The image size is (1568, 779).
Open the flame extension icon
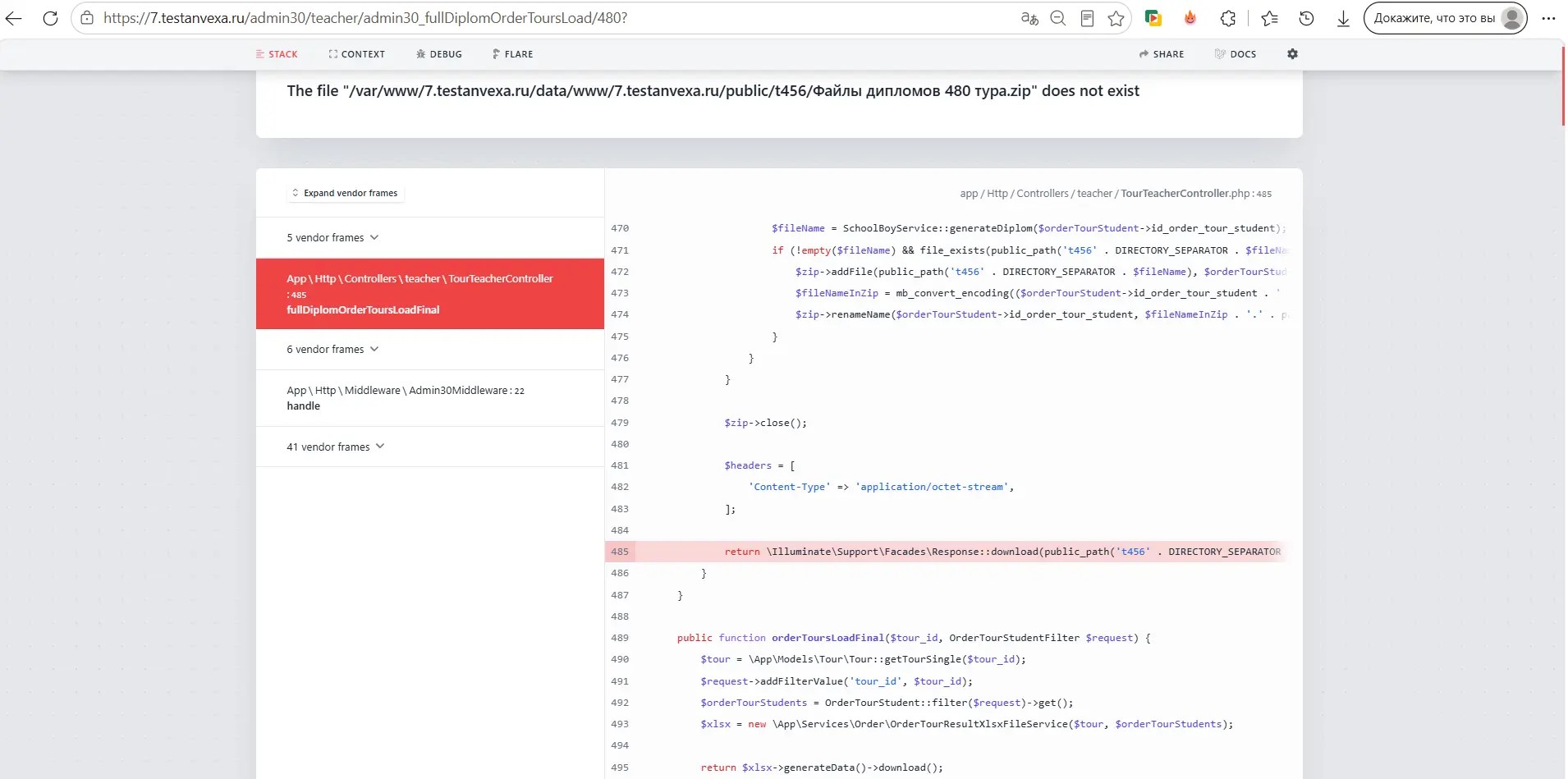tap(1190, 18)
